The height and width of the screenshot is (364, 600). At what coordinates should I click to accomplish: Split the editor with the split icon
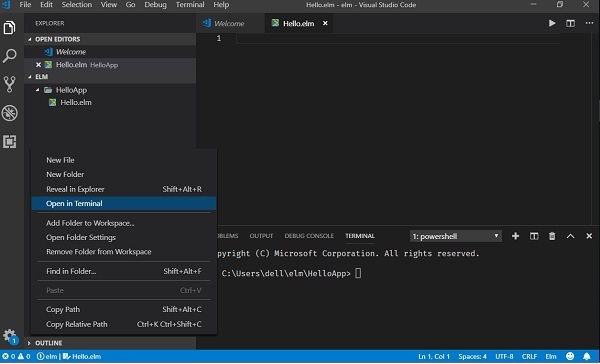570,23
